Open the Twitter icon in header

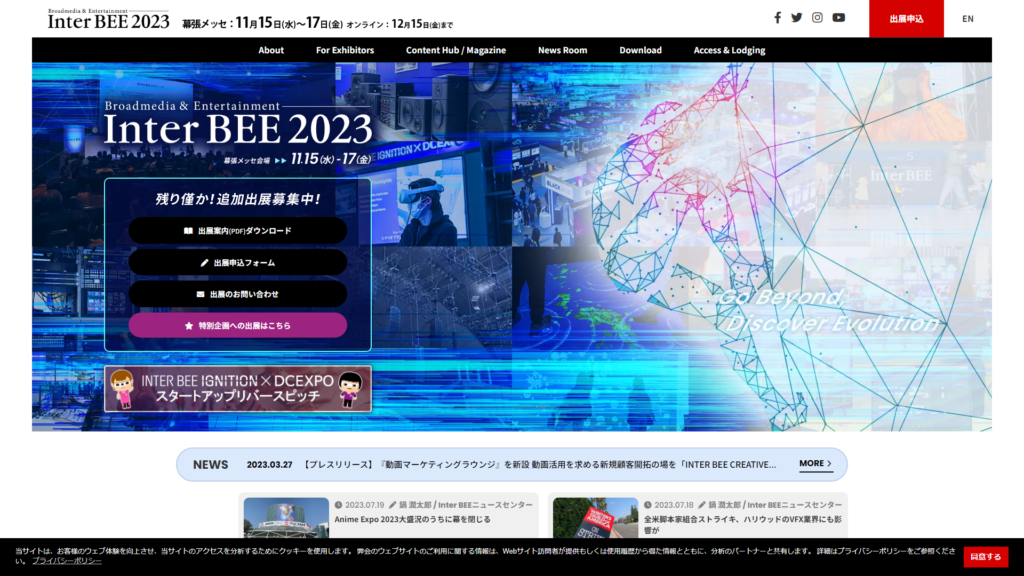tap(797, 18)
